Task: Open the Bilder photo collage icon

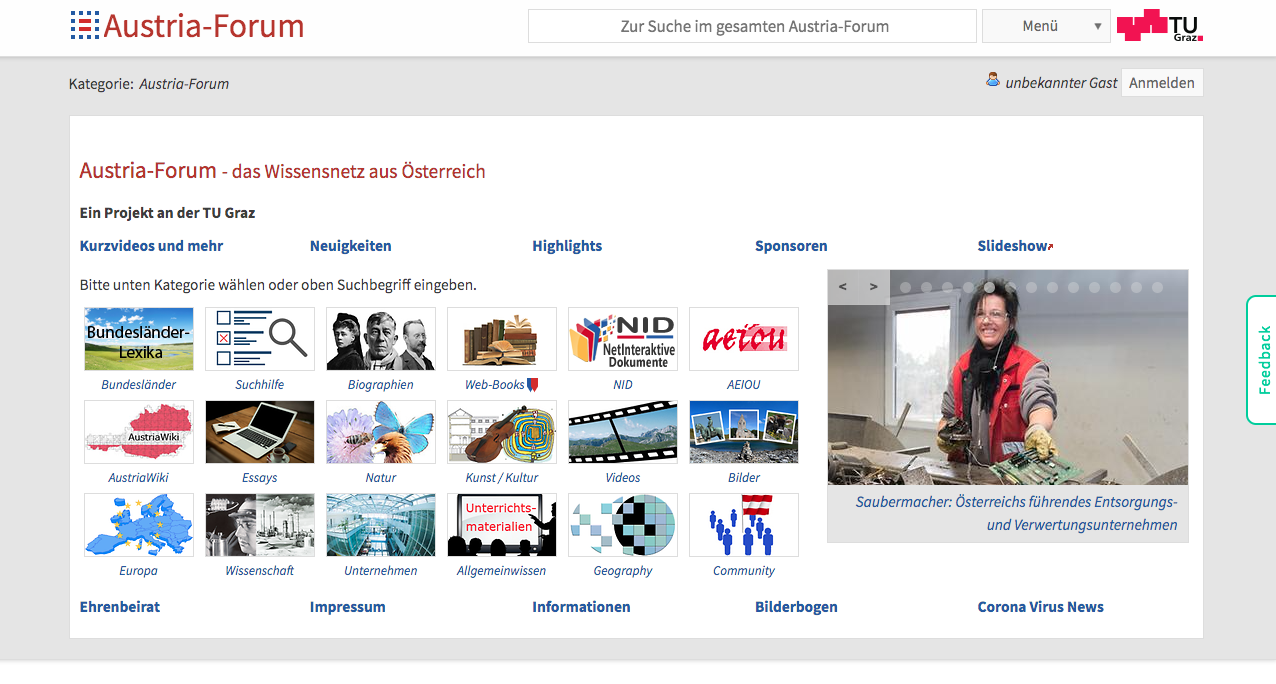Action: point(744,432)
